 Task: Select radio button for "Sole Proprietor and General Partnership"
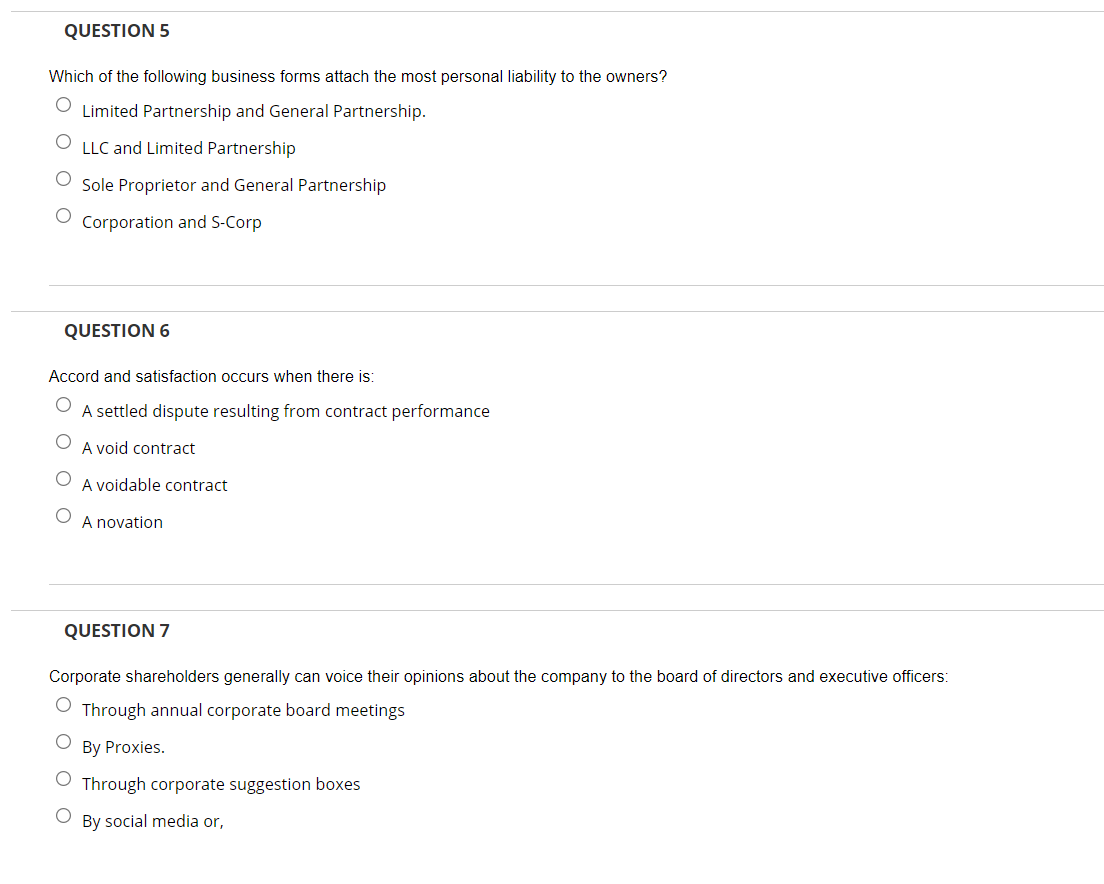63,178
